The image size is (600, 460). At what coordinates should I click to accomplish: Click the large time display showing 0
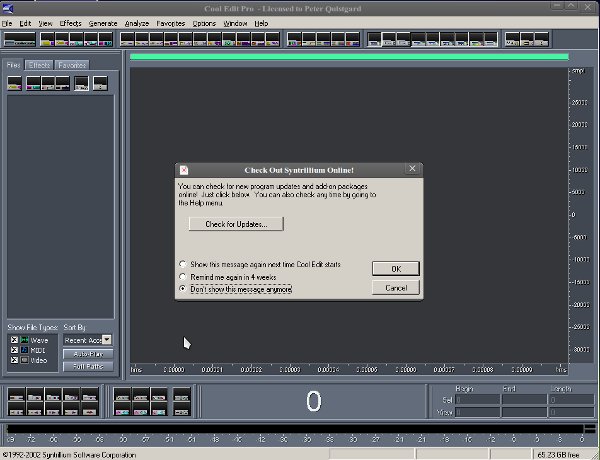[313, 401]
